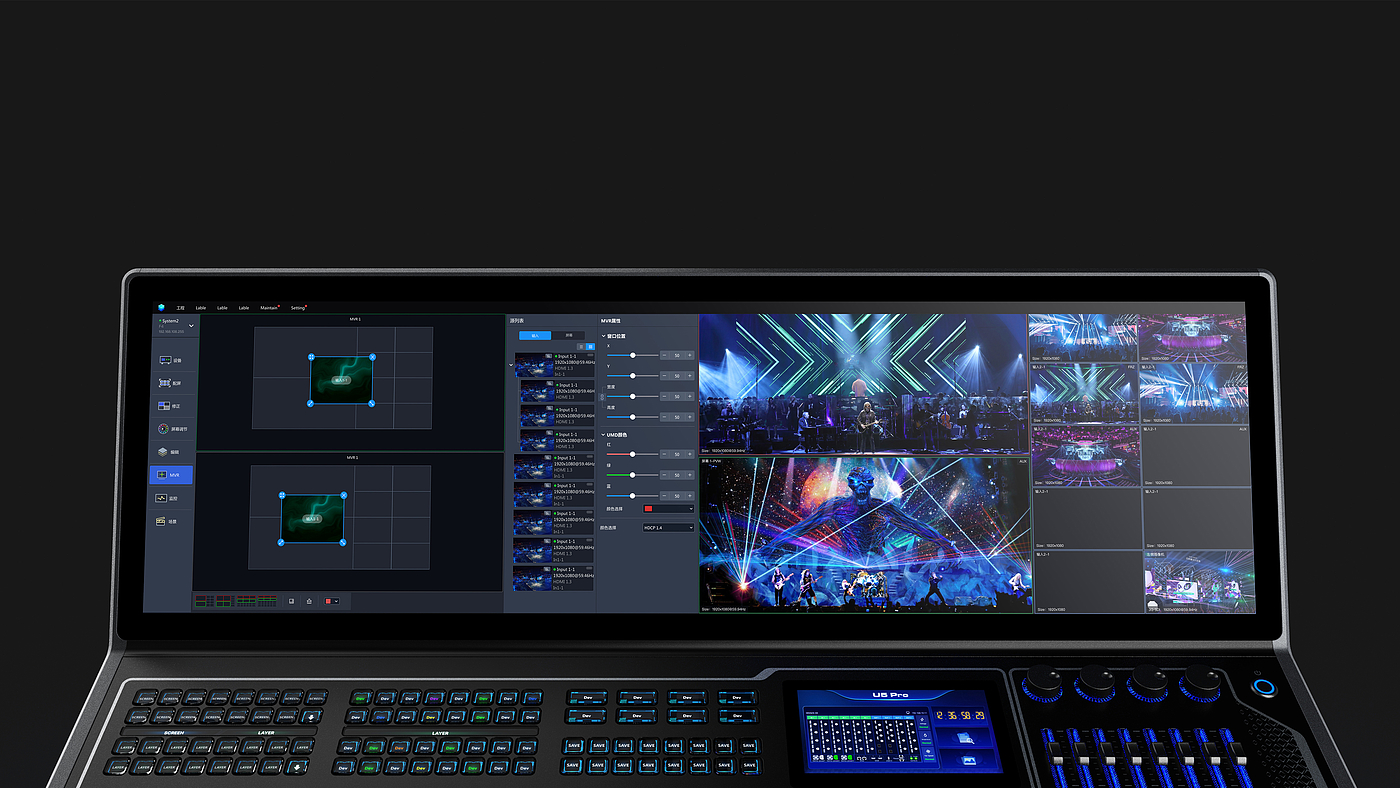This screenshot has width=1400, height=788.
Task: Click bottom-right resize handle of upper MVR window
Action: 371,403
